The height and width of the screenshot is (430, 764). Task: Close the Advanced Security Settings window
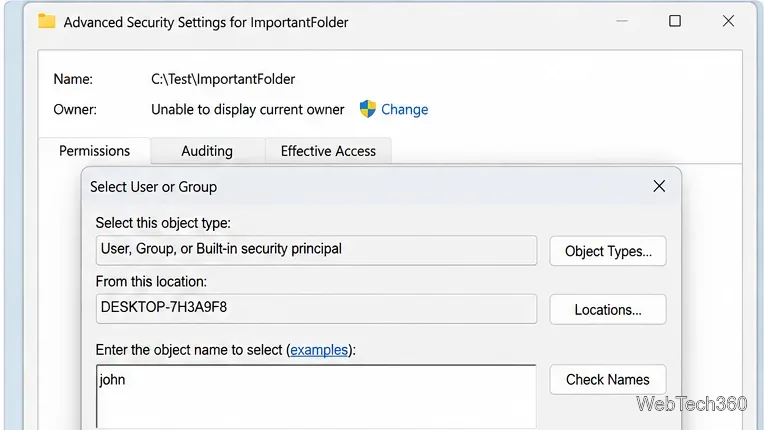[728, 21]
